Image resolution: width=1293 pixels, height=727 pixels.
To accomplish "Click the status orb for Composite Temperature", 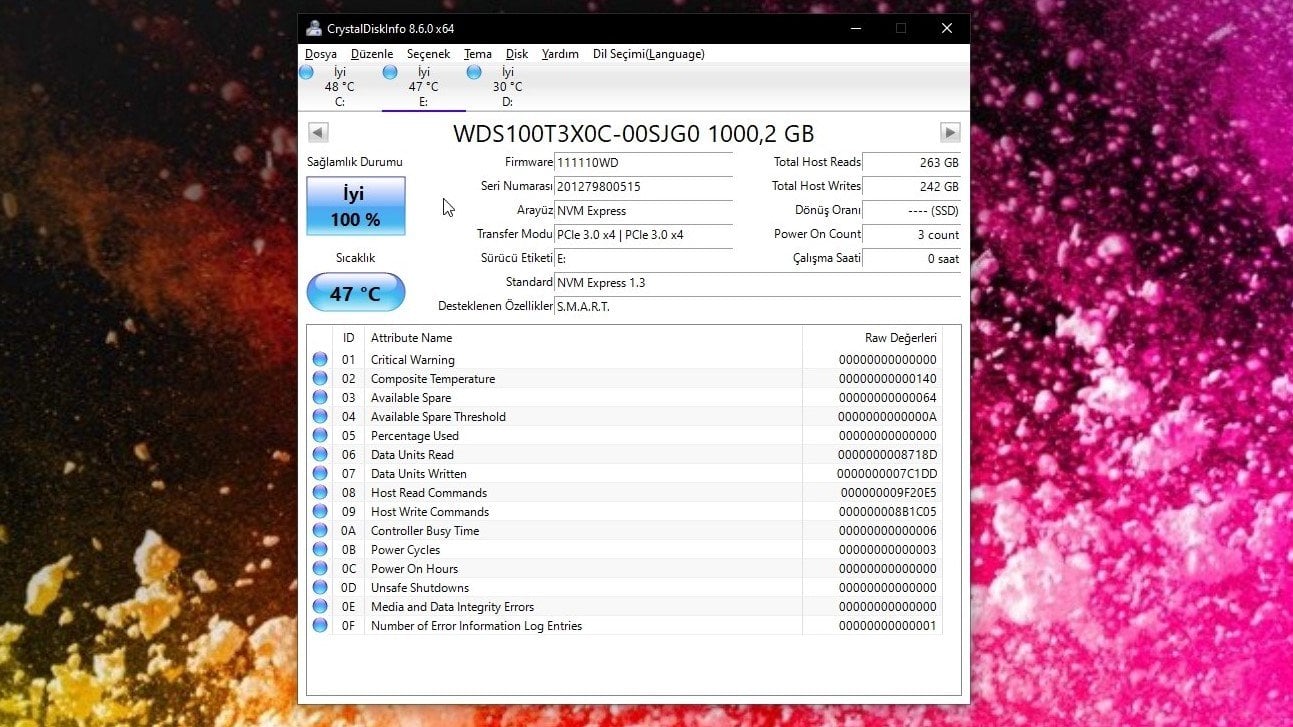I will pos(320,378).
